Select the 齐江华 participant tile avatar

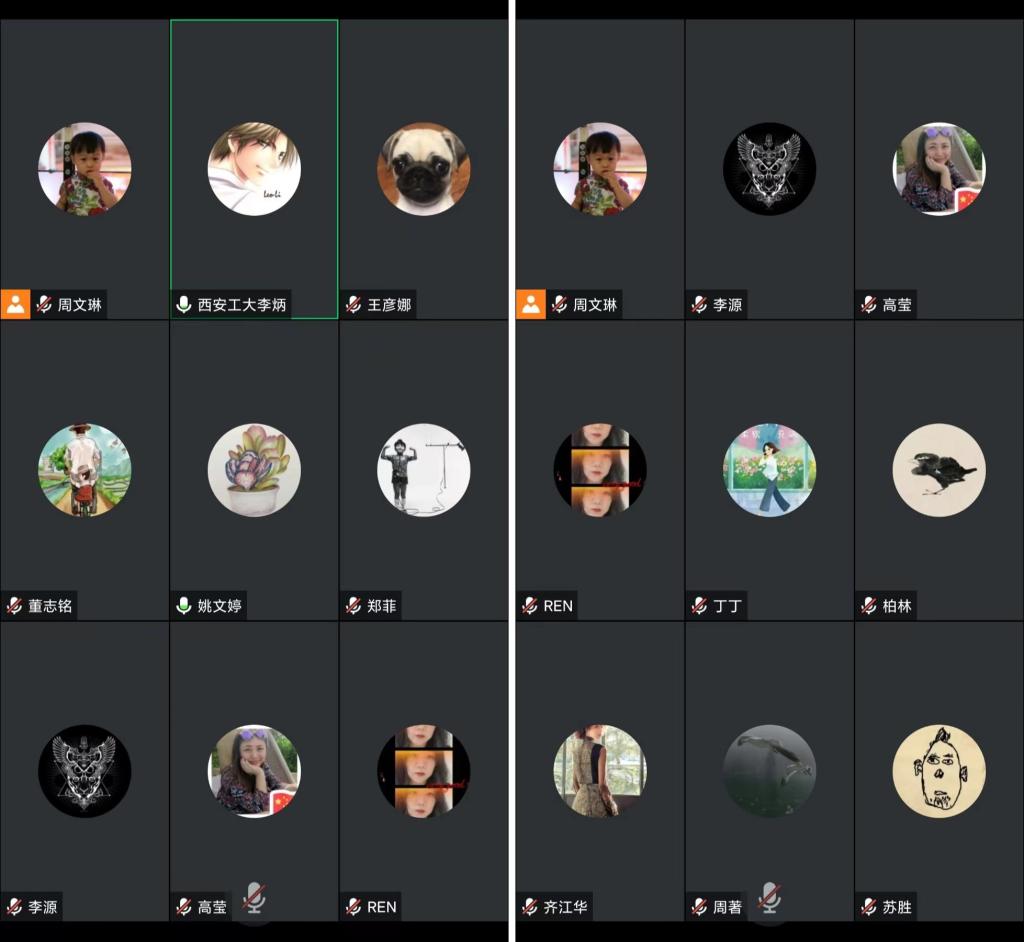coord(600,771)
